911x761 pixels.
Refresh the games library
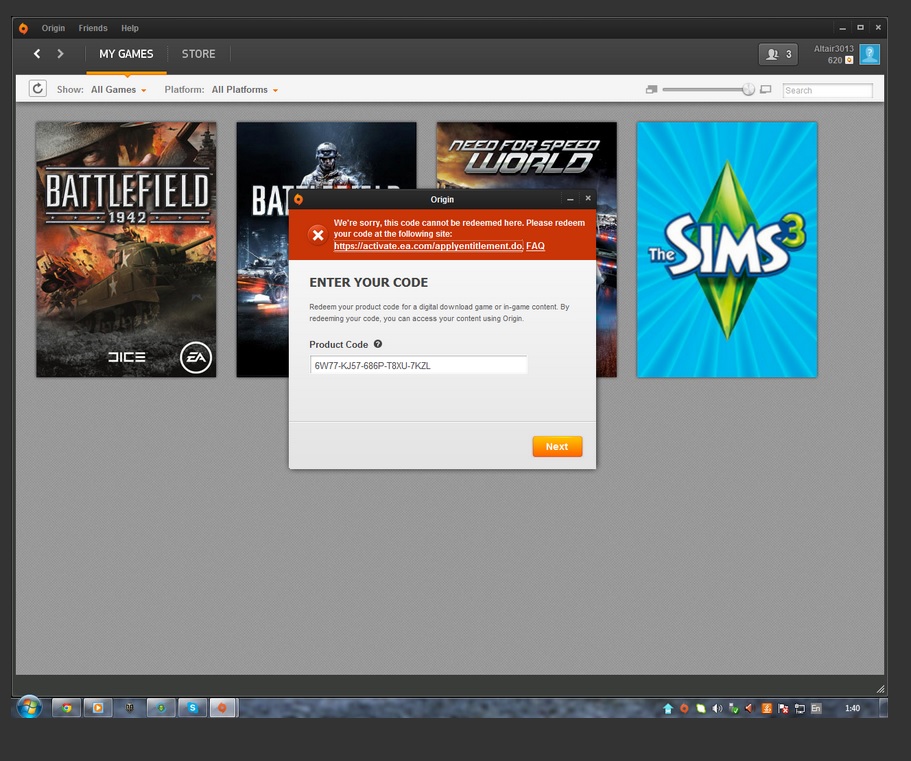[x=38, y=88]
